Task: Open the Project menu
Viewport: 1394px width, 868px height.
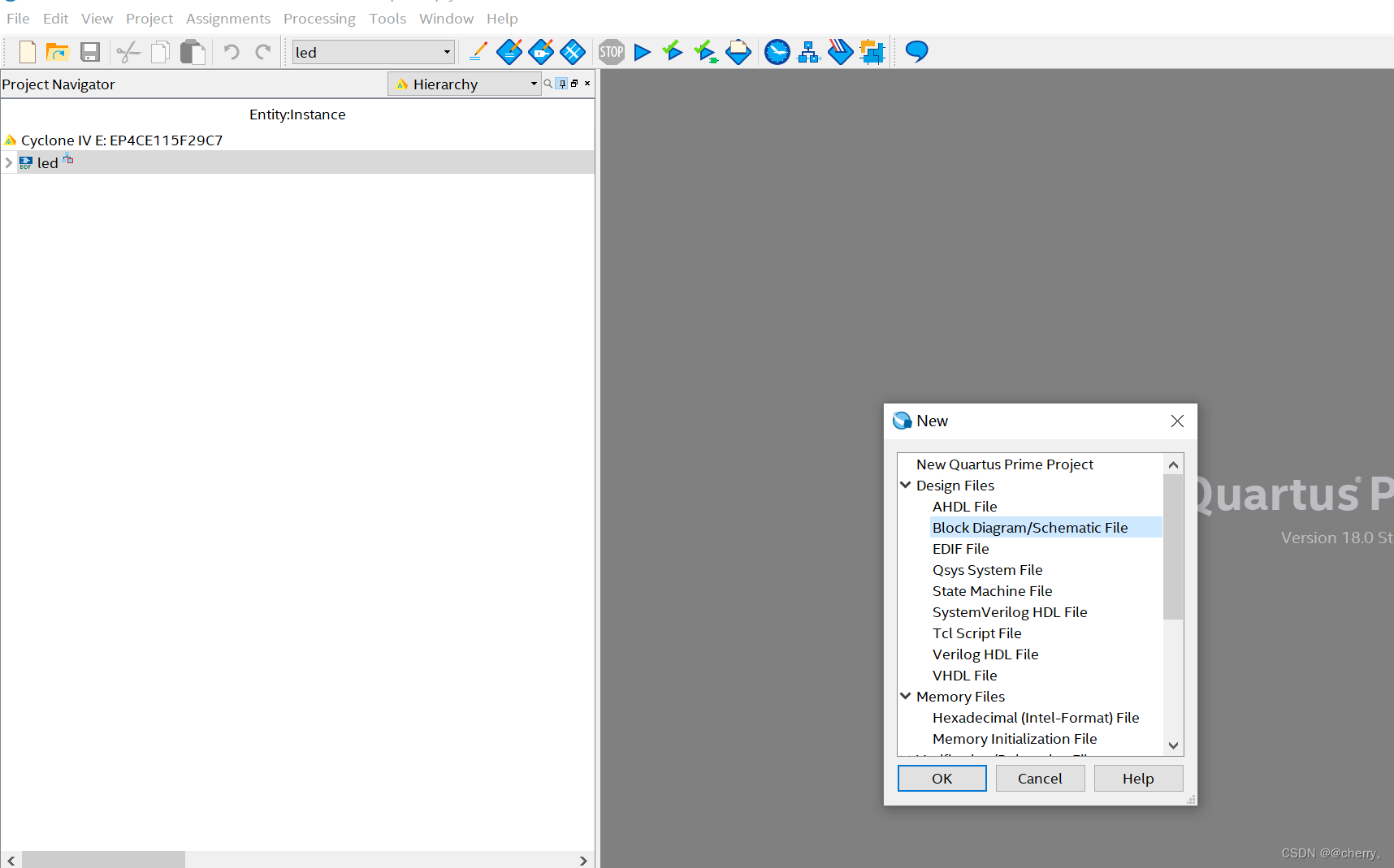Action: (149, 19)
